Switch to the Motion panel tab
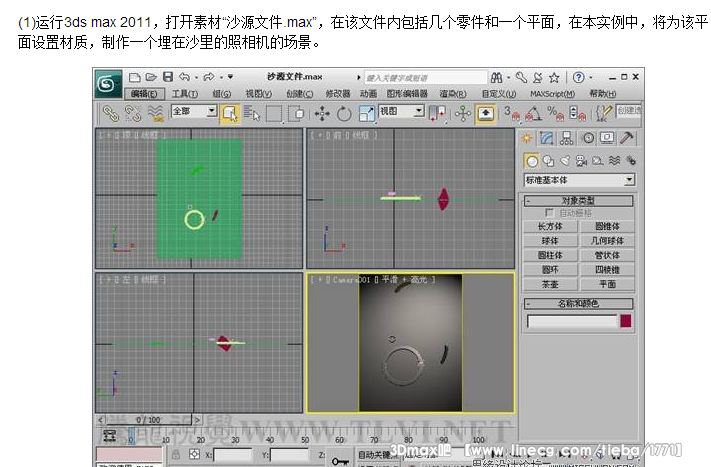 588,138
